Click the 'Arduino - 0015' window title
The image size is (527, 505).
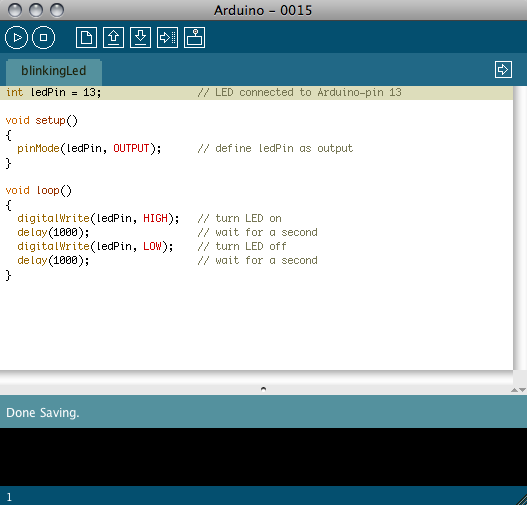click(263, 10)
